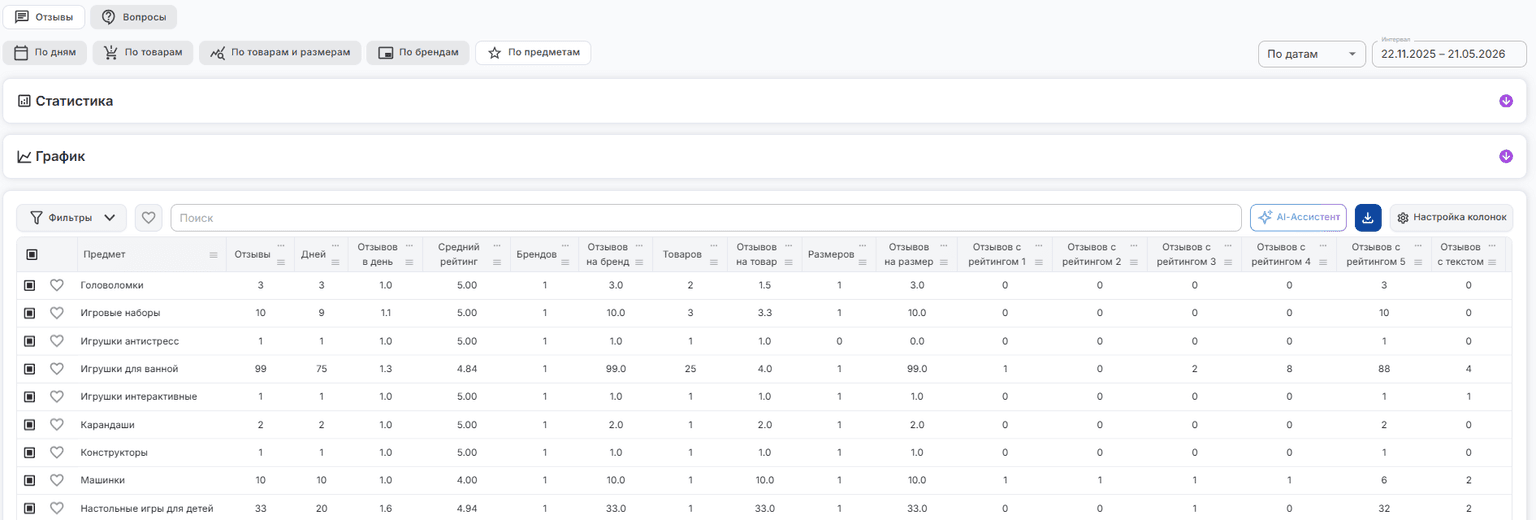The height and width of the screenshot is (520, 1536).
Task: Add Головоломки row to favorites via heart
Action: coord(57,285)
